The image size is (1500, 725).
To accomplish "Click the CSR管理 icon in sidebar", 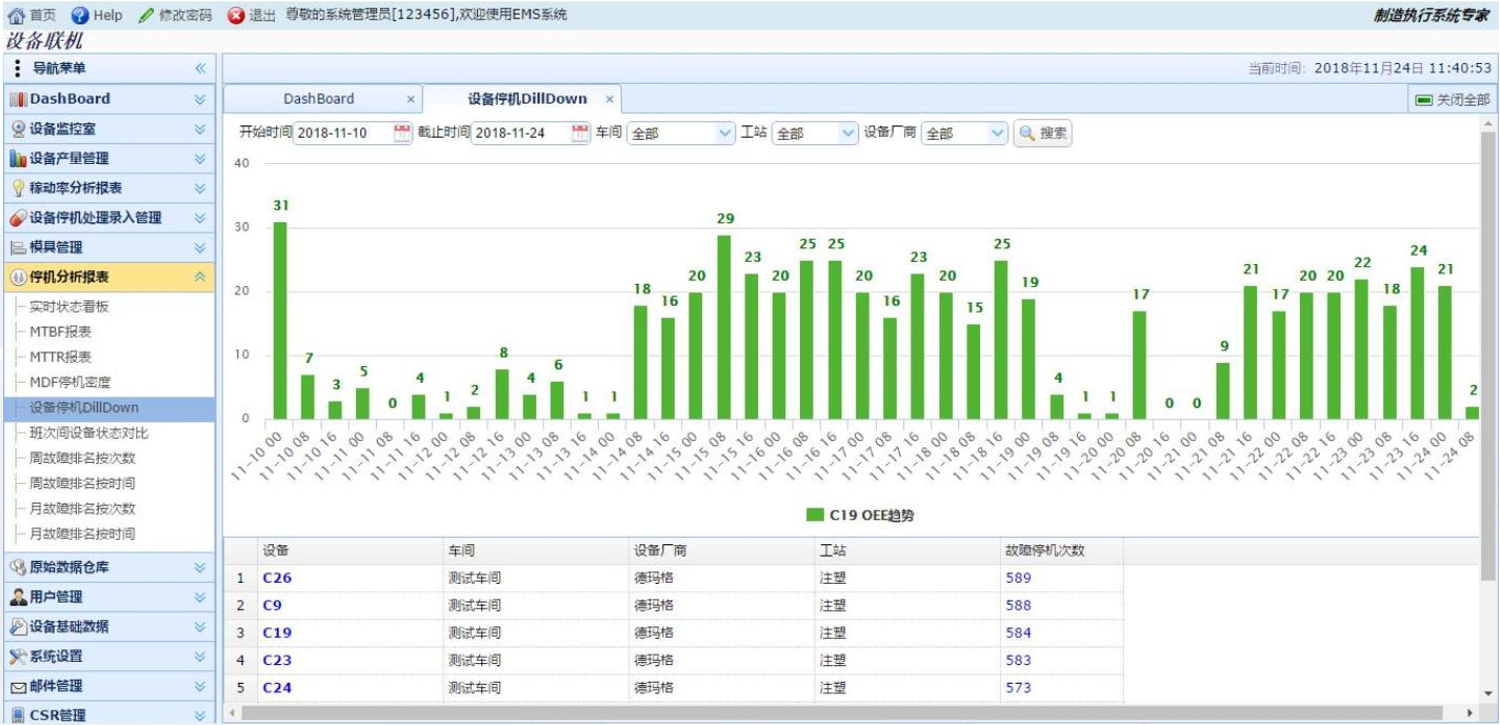I will click(x=18, y=715).
